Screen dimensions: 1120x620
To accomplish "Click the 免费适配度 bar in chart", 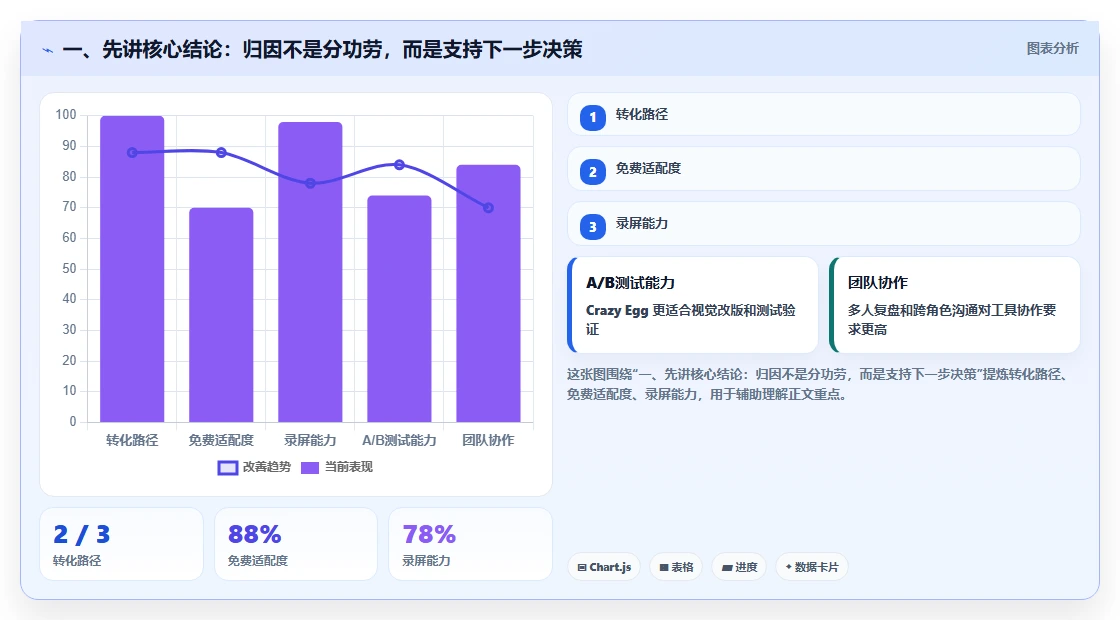I will (221, 315).
